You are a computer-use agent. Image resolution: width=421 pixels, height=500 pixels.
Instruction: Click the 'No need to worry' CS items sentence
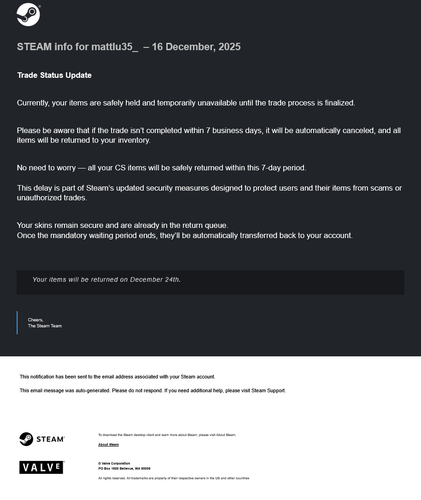tap(161, 168)
